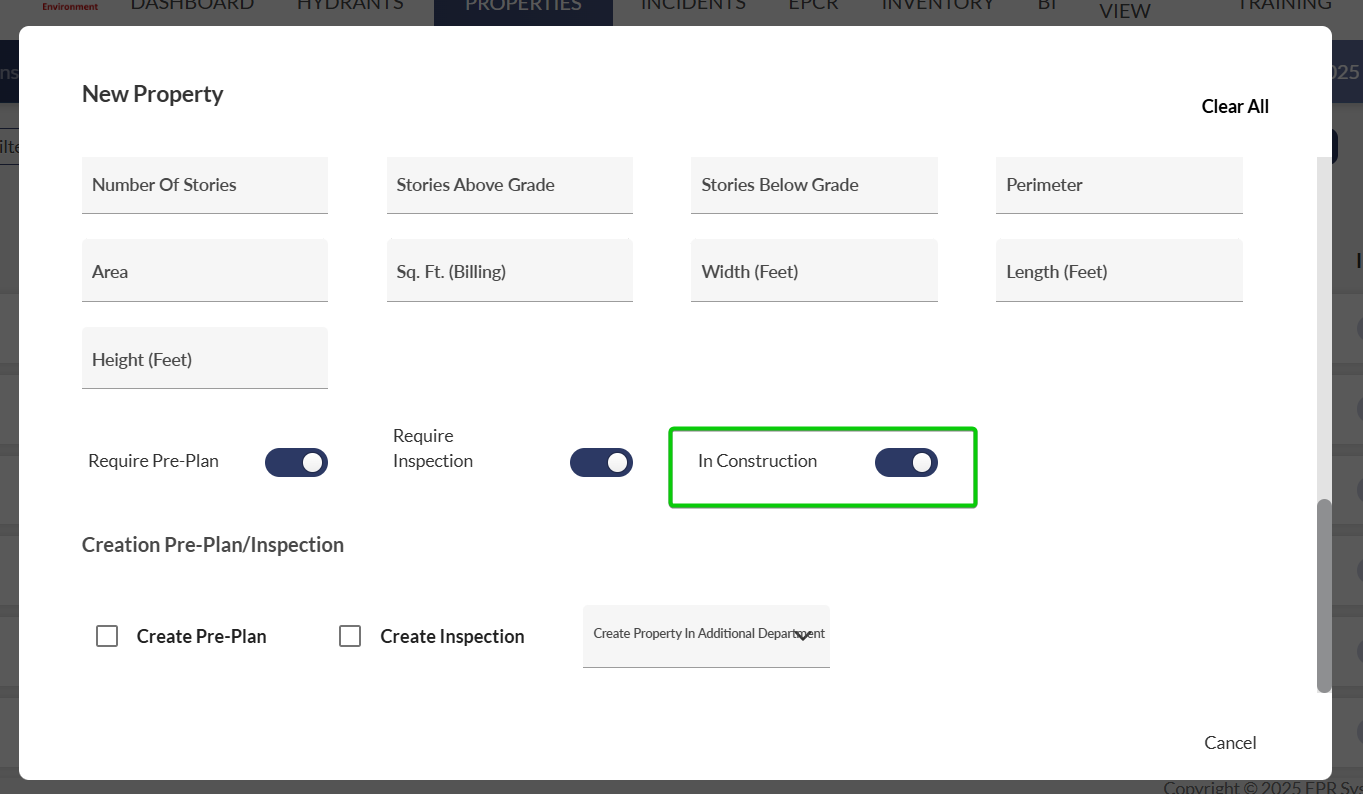Open the Incidents tab

tap(693, 6)
